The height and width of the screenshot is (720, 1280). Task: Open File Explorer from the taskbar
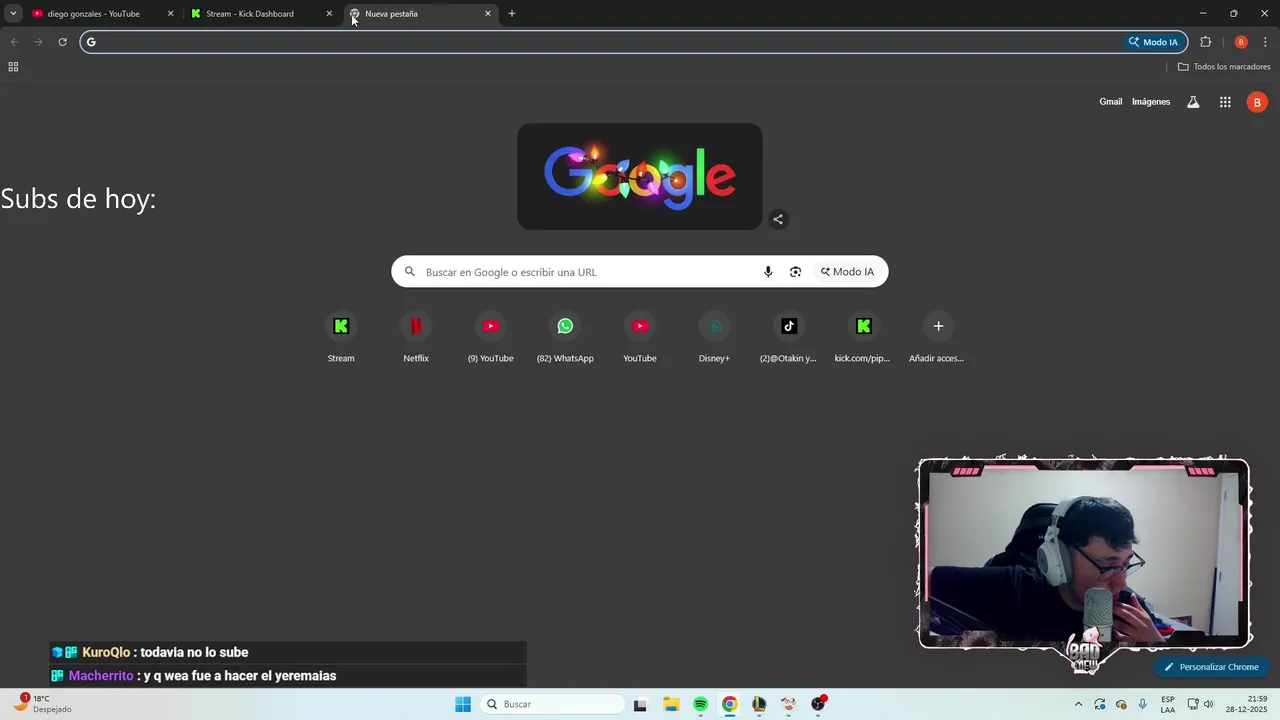pos(671,704)
